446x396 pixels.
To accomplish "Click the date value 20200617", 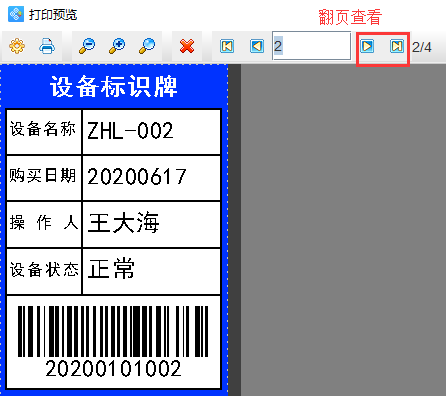I will pyautogui.click(x=137, y=177).
